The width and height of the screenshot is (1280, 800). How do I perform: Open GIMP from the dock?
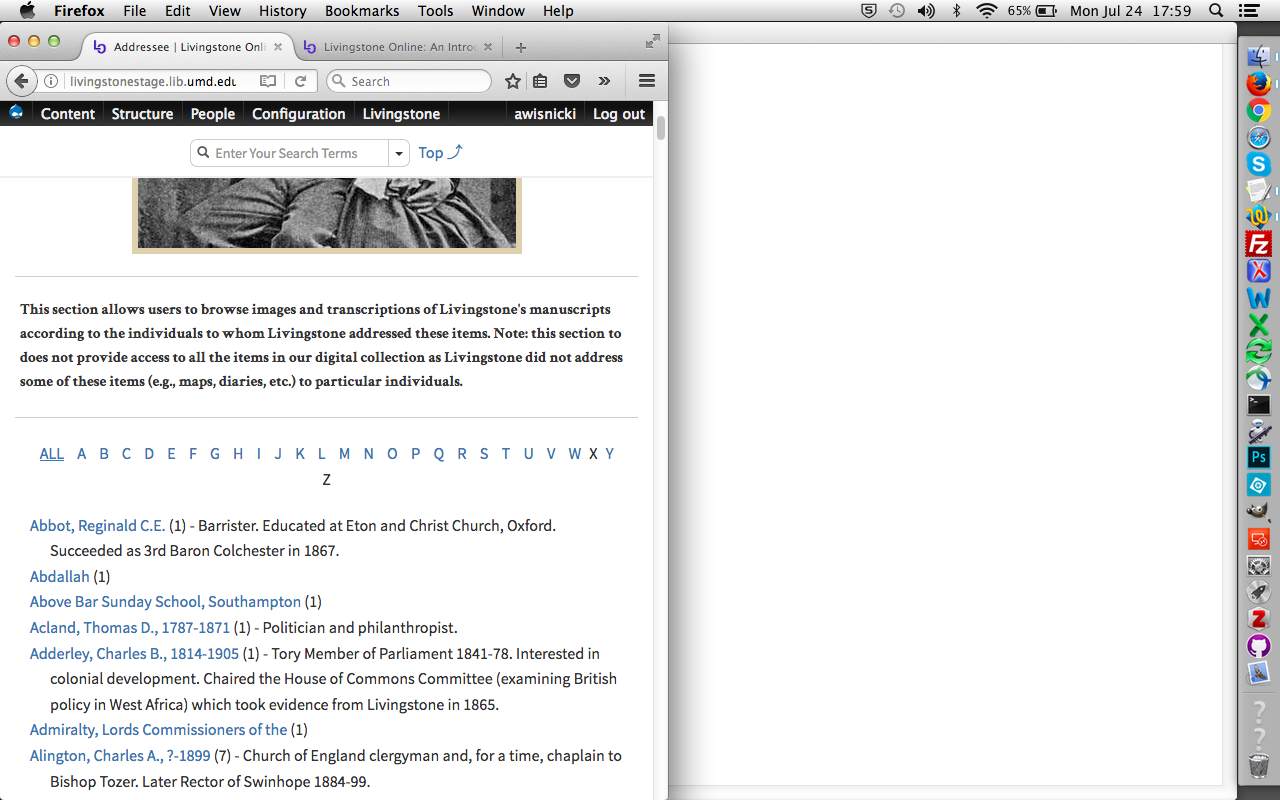(x=1258, y=512)
